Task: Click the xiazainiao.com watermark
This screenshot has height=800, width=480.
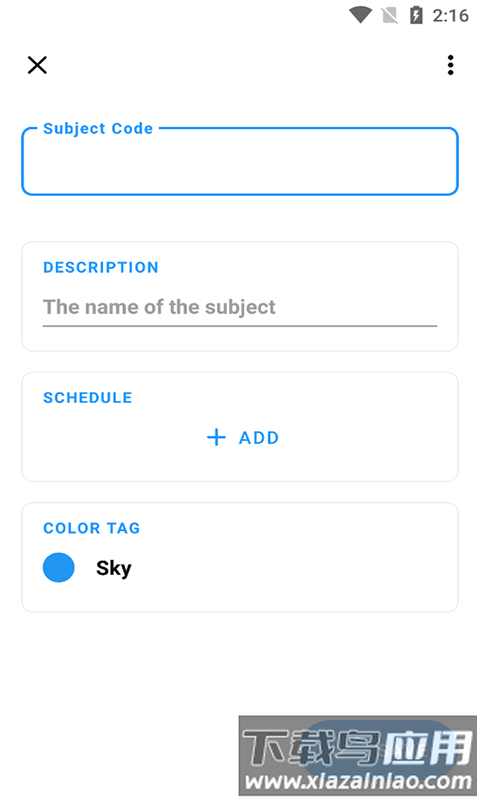Action: [x=358, y=755]
